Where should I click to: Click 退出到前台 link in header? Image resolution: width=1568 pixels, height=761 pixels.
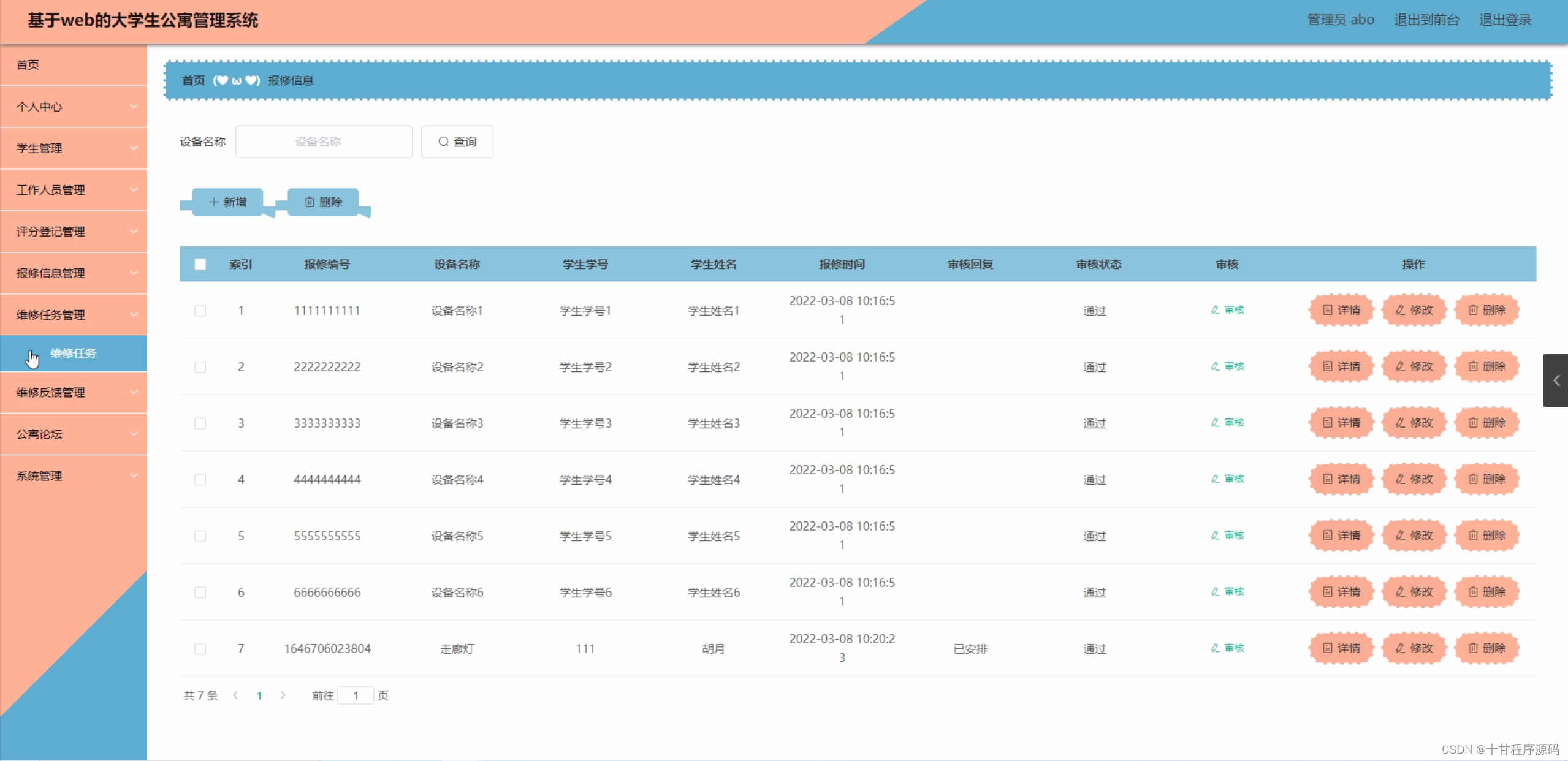click(1426, 20)
